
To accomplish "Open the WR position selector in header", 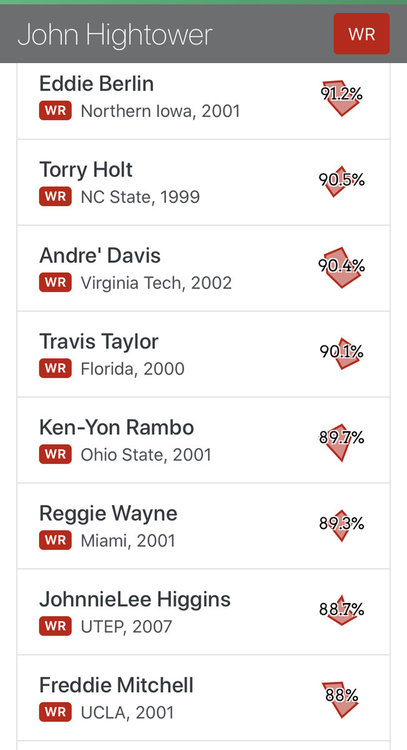I will [x=362, y=34].
